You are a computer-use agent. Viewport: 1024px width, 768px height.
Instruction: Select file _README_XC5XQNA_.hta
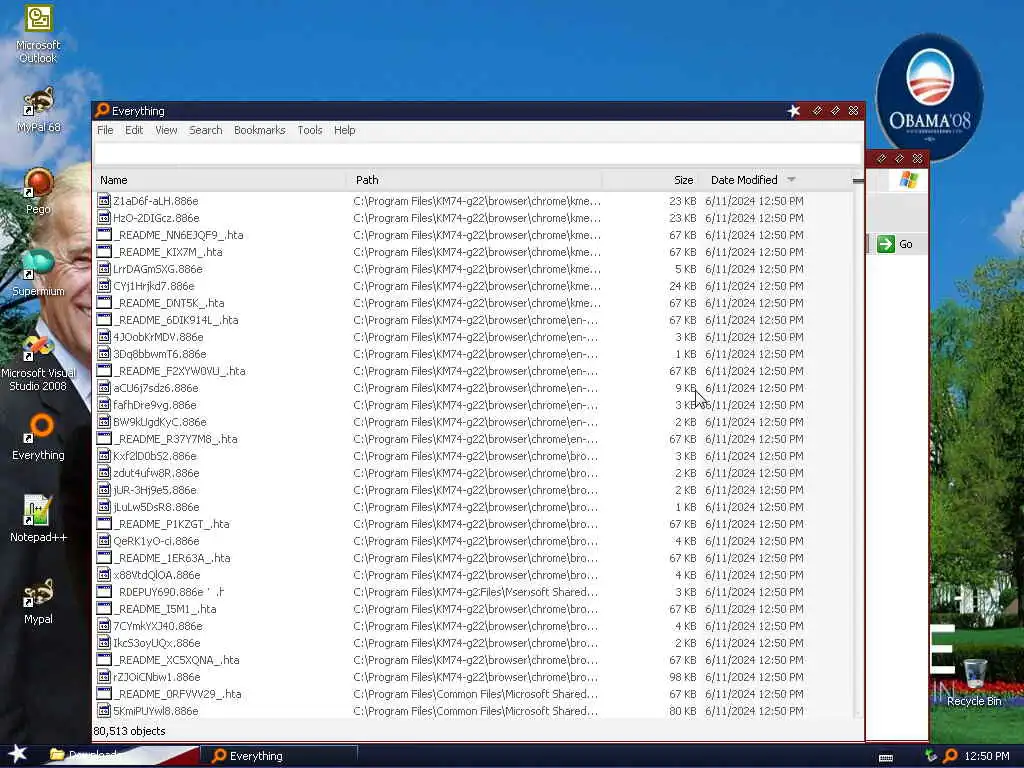[176, 659]
